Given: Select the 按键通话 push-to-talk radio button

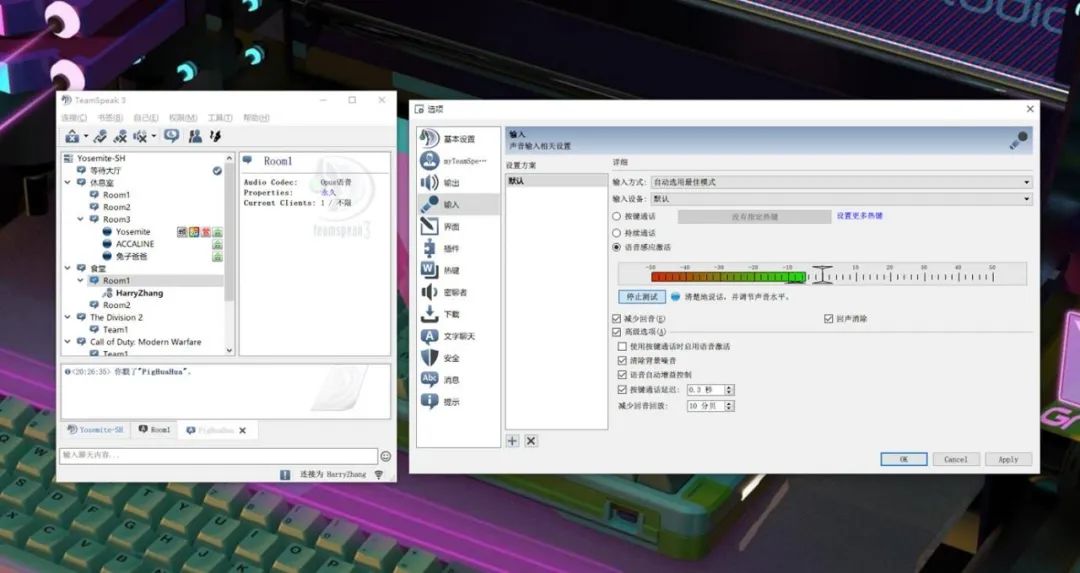Looking at the screenshot, I should 616,216.
